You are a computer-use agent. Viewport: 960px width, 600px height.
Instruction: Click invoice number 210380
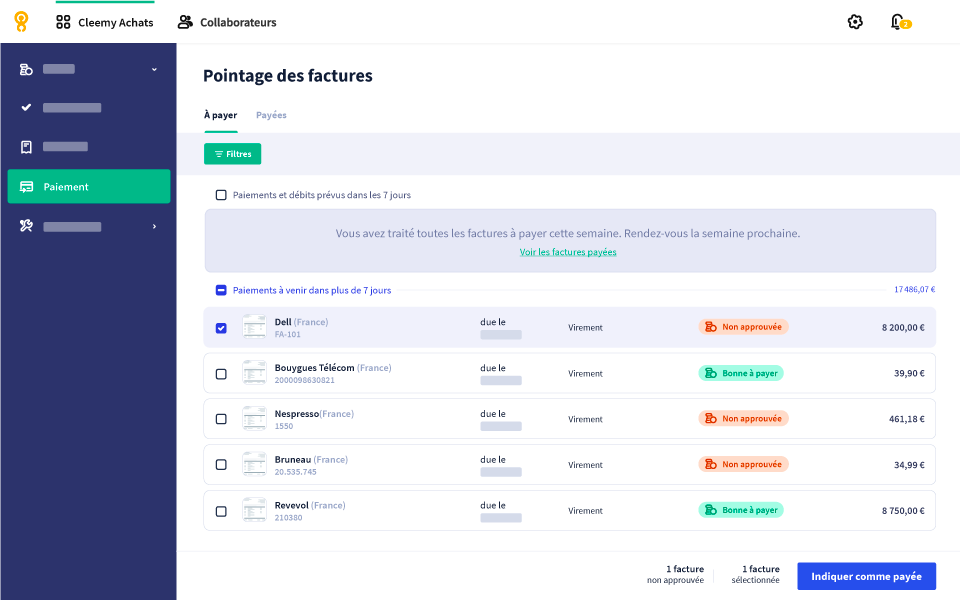point(288,518)
